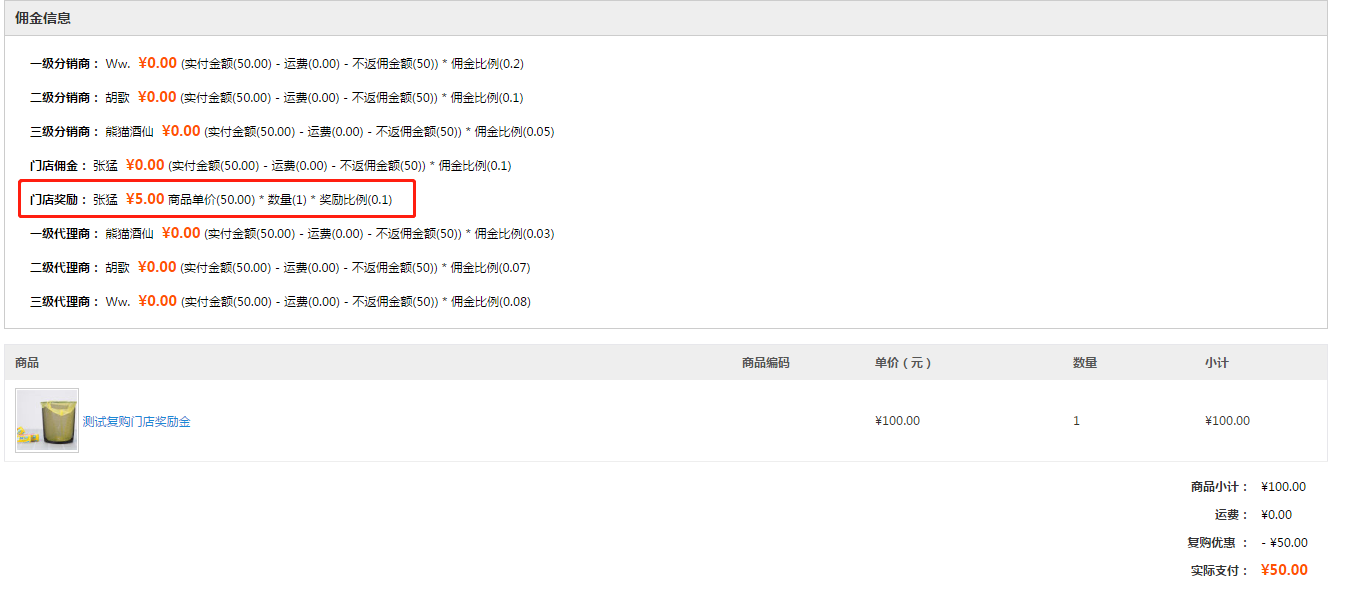
Task: Click the formula with 佣金比例(0.05)
Action: 379,132
